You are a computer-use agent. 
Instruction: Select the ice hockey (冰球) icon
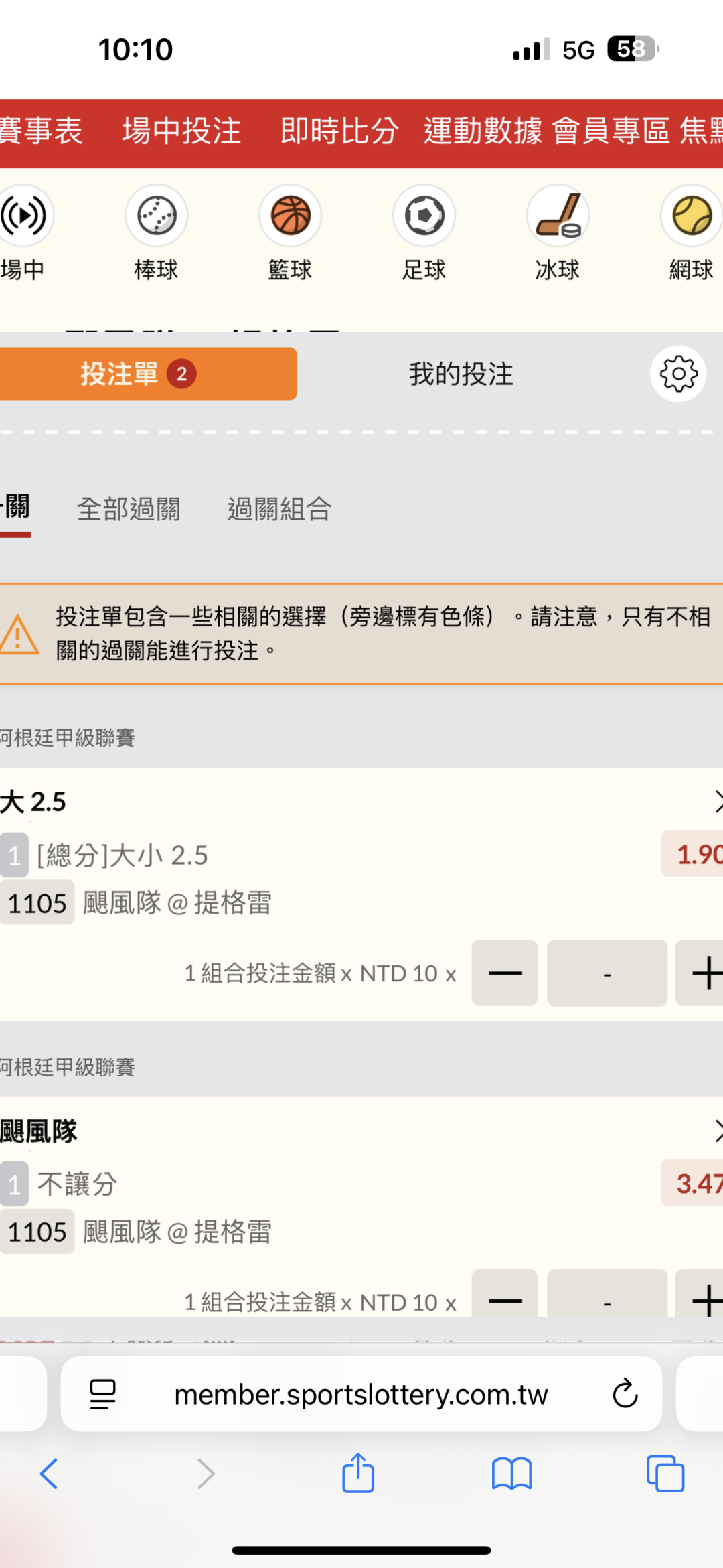(558, 216)
